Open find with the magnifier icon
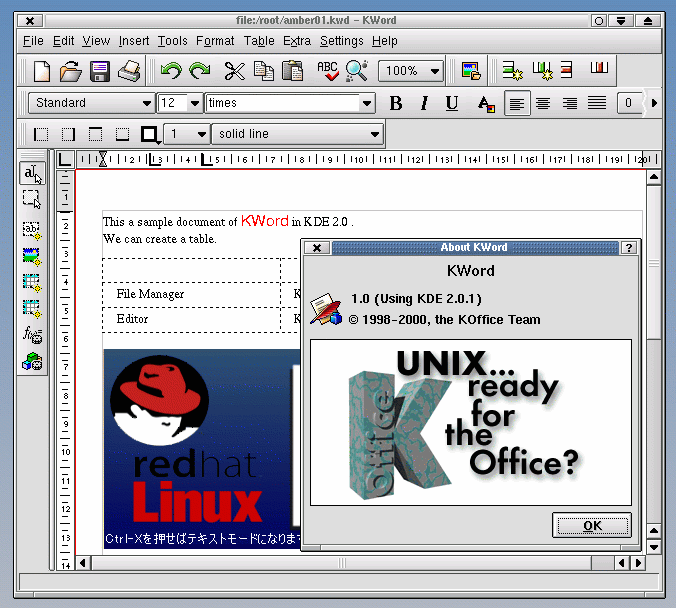This screenshot has height=608, width=676. tap(357, 71)
